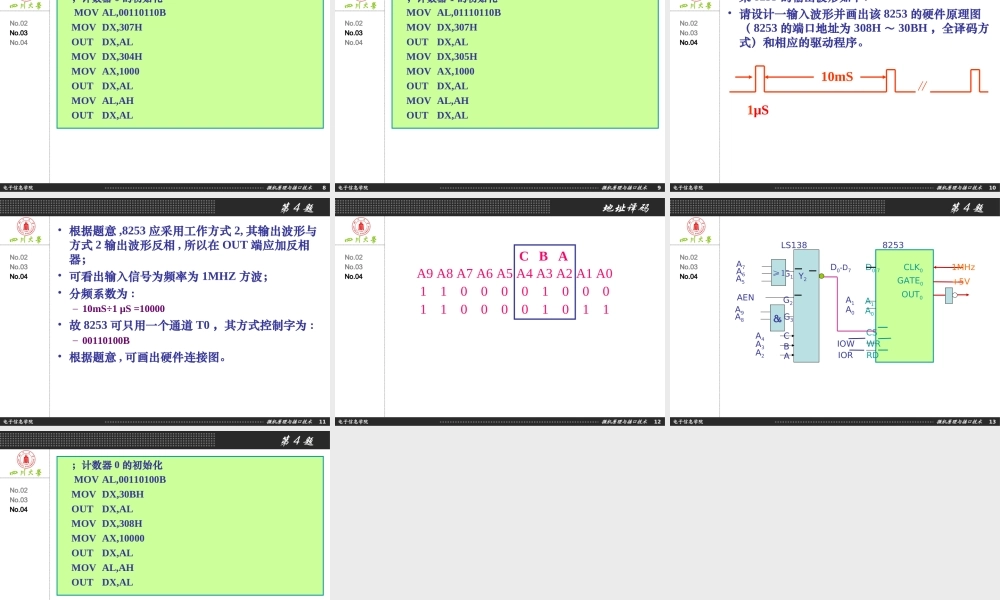Click the AND gate symbol in the circuit diagram

[x=778, y=318]
